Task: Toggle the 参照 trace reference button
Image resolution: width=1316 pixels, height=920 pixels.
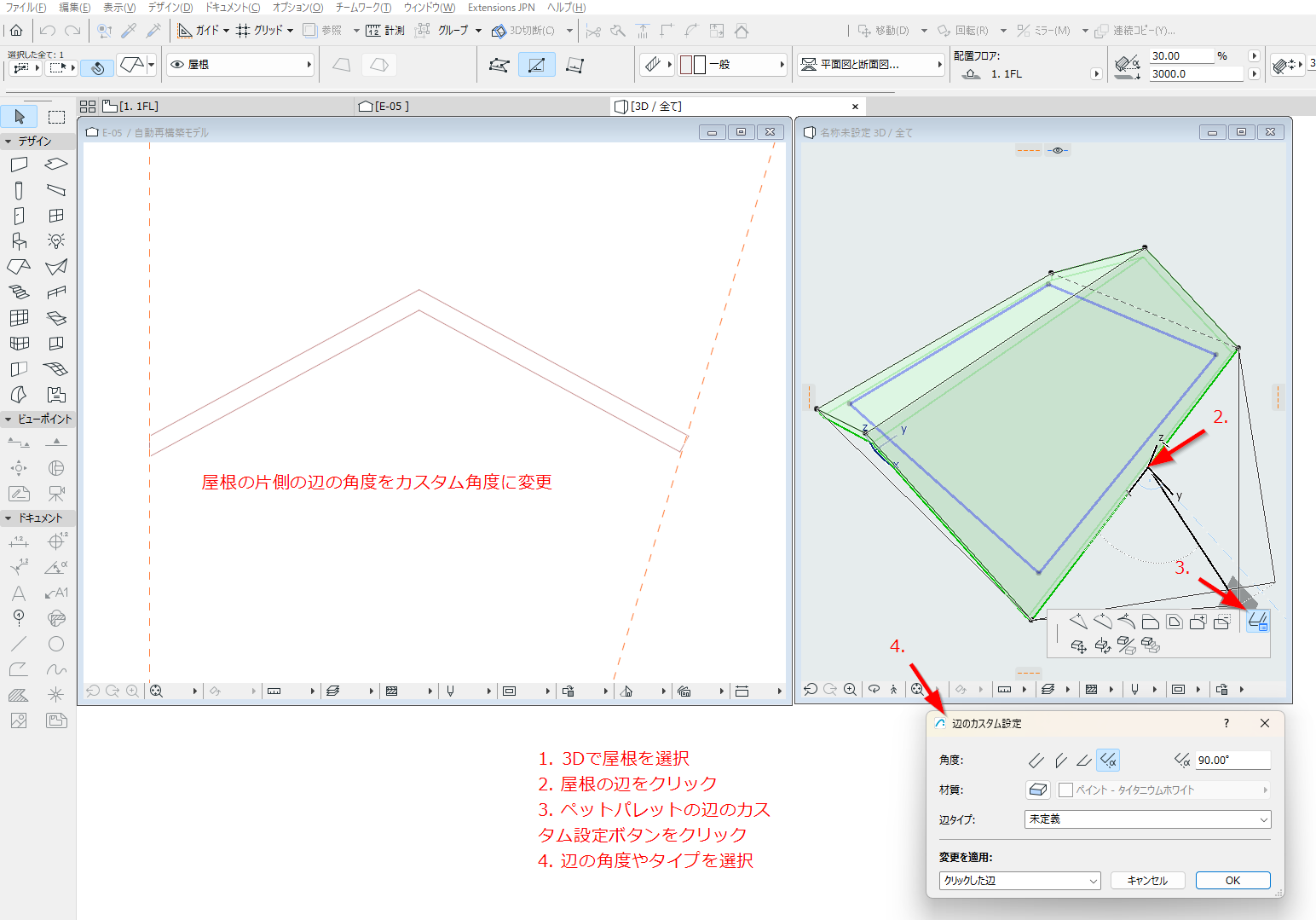Action: coord(322,31)
